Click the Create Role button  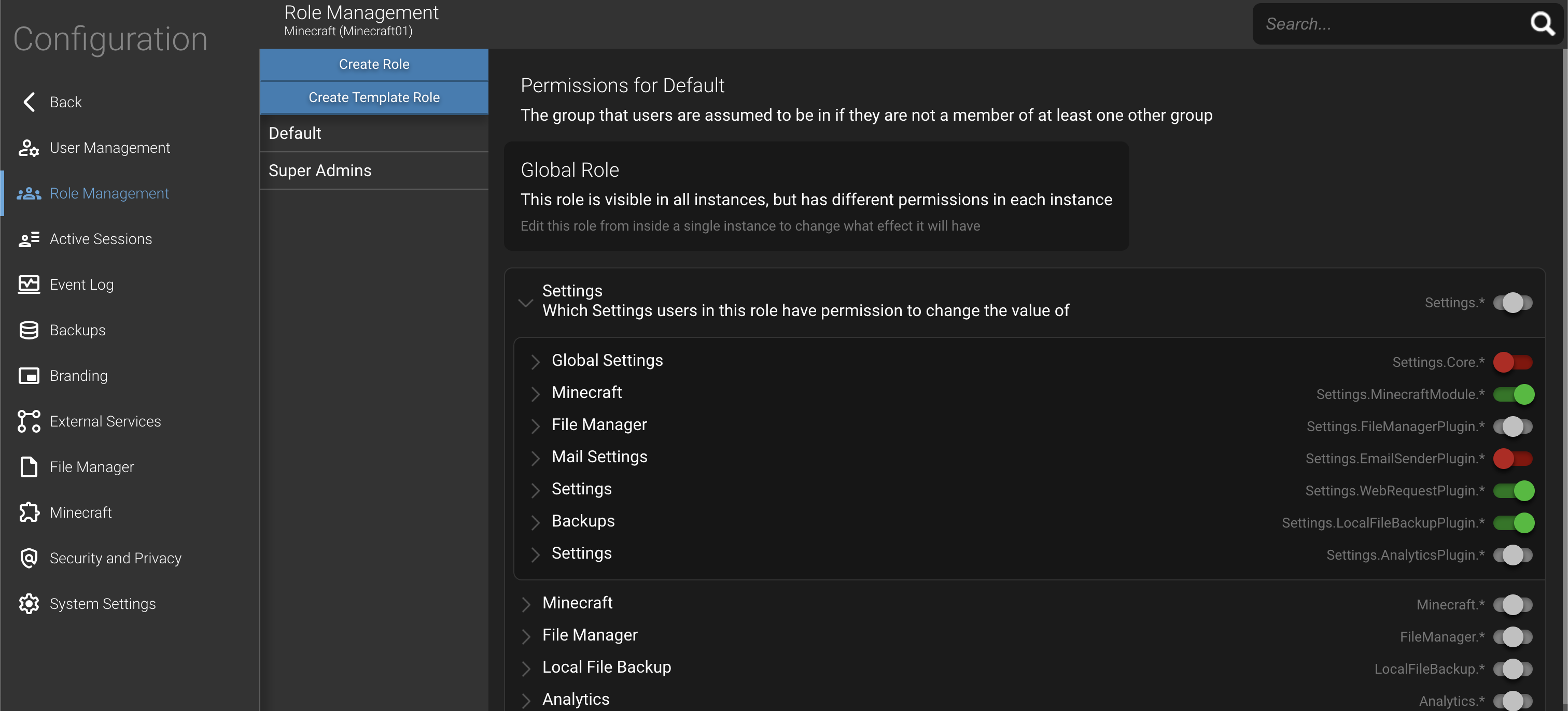[374, 64]
